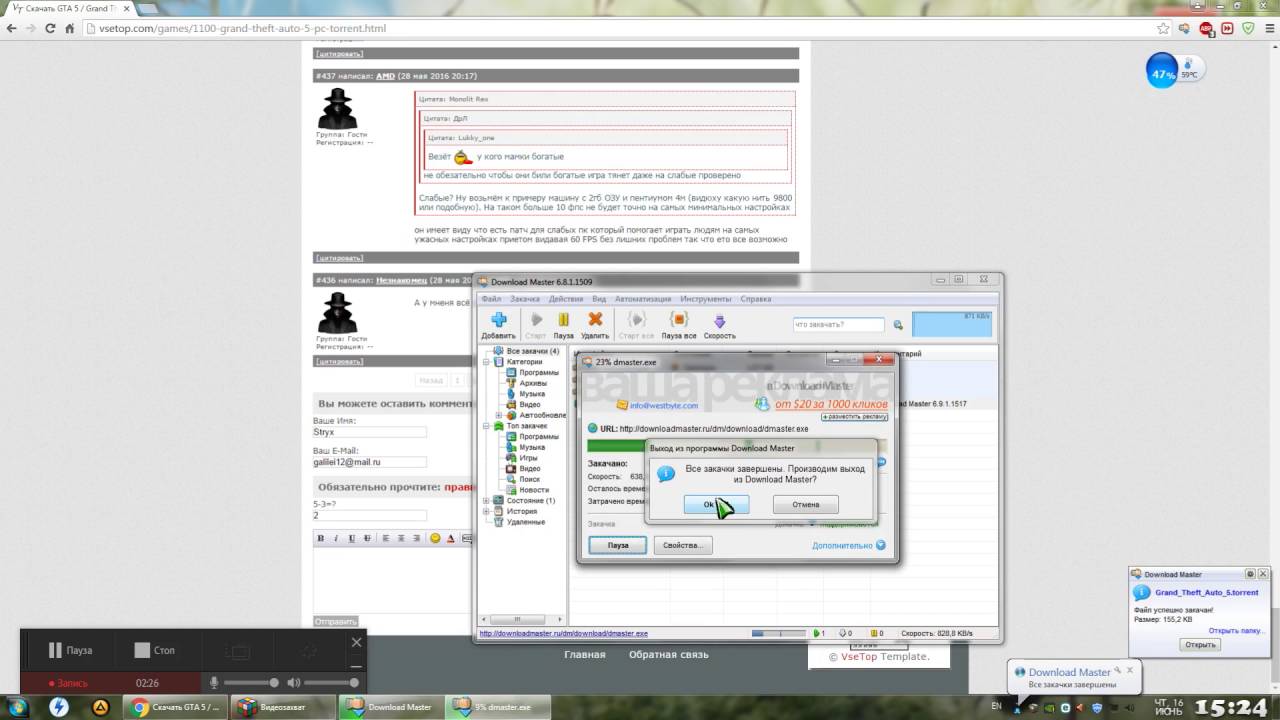Click the downloadmaster.ru URL in status bar
Image resolution: width=1280 pixels, height=720 pixels.
(x=564, y=633)
